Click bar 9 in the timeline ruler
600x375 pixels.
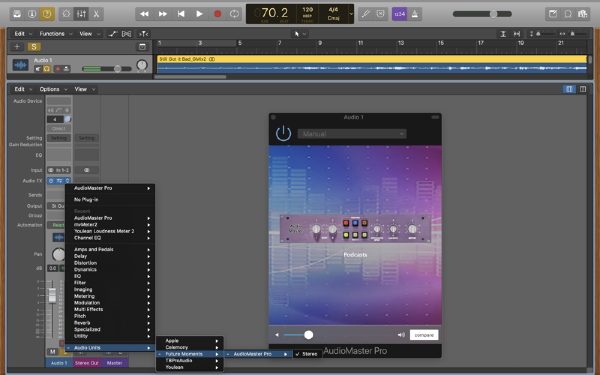[x=320, y=43]
